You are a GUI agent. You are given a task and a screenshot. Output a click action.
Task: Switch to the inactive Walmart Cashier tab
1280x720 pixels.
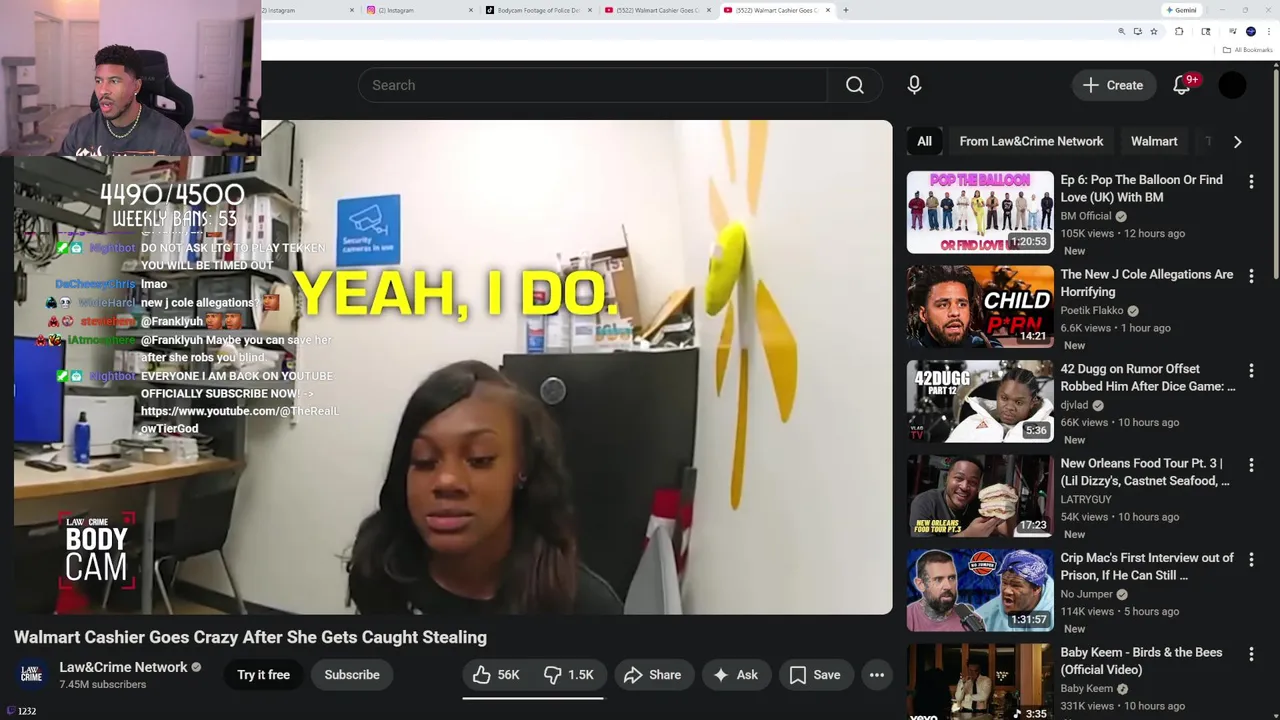pyautogui.click(x=657, y=10)
